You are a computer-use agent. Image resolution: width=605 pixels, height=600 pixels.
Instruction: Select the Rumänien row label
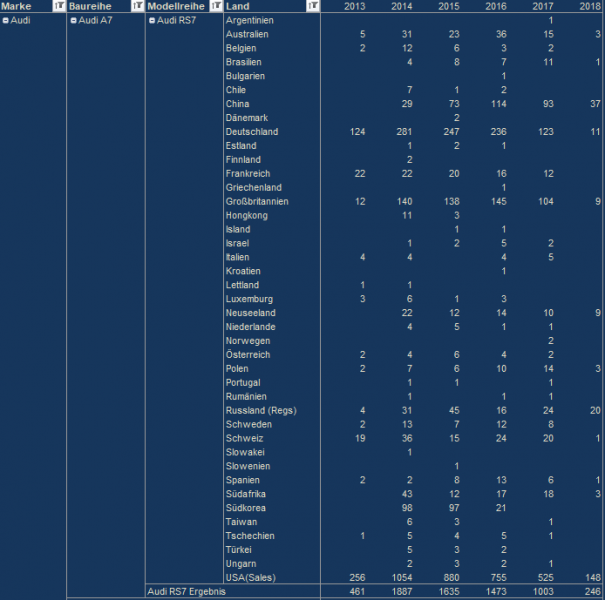point(246,396)
